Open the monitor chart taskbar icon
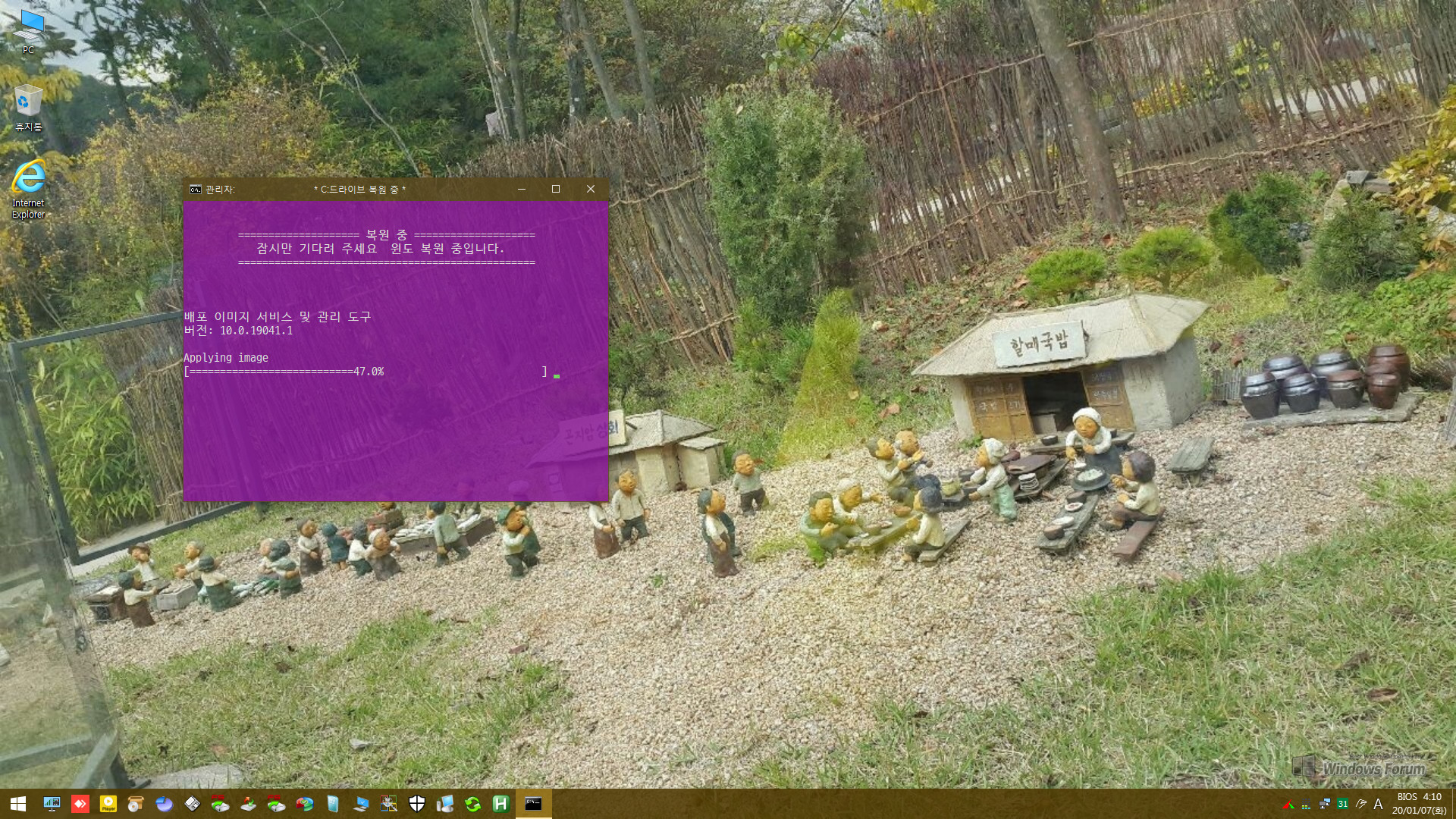 [52, 804]
